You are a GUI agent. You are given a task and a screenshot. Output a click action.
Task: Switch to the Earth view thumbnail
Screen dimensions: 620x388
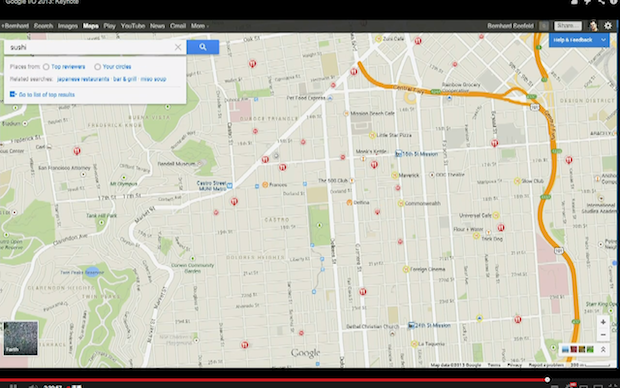(x=21, y=338)
